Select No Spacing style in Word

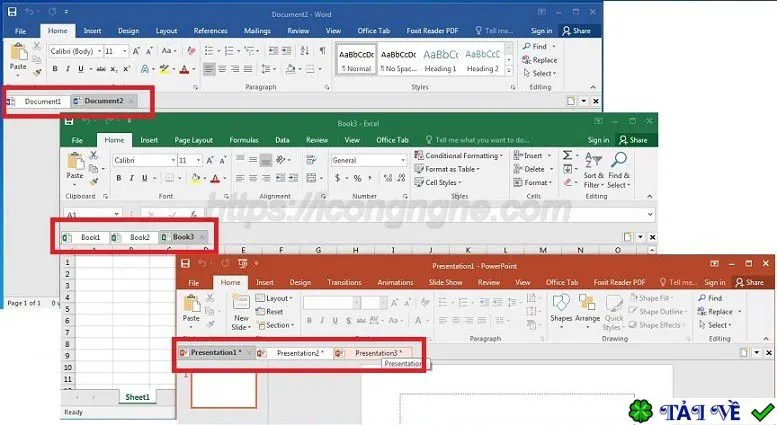pyautogui.click(x=398, y=60)
